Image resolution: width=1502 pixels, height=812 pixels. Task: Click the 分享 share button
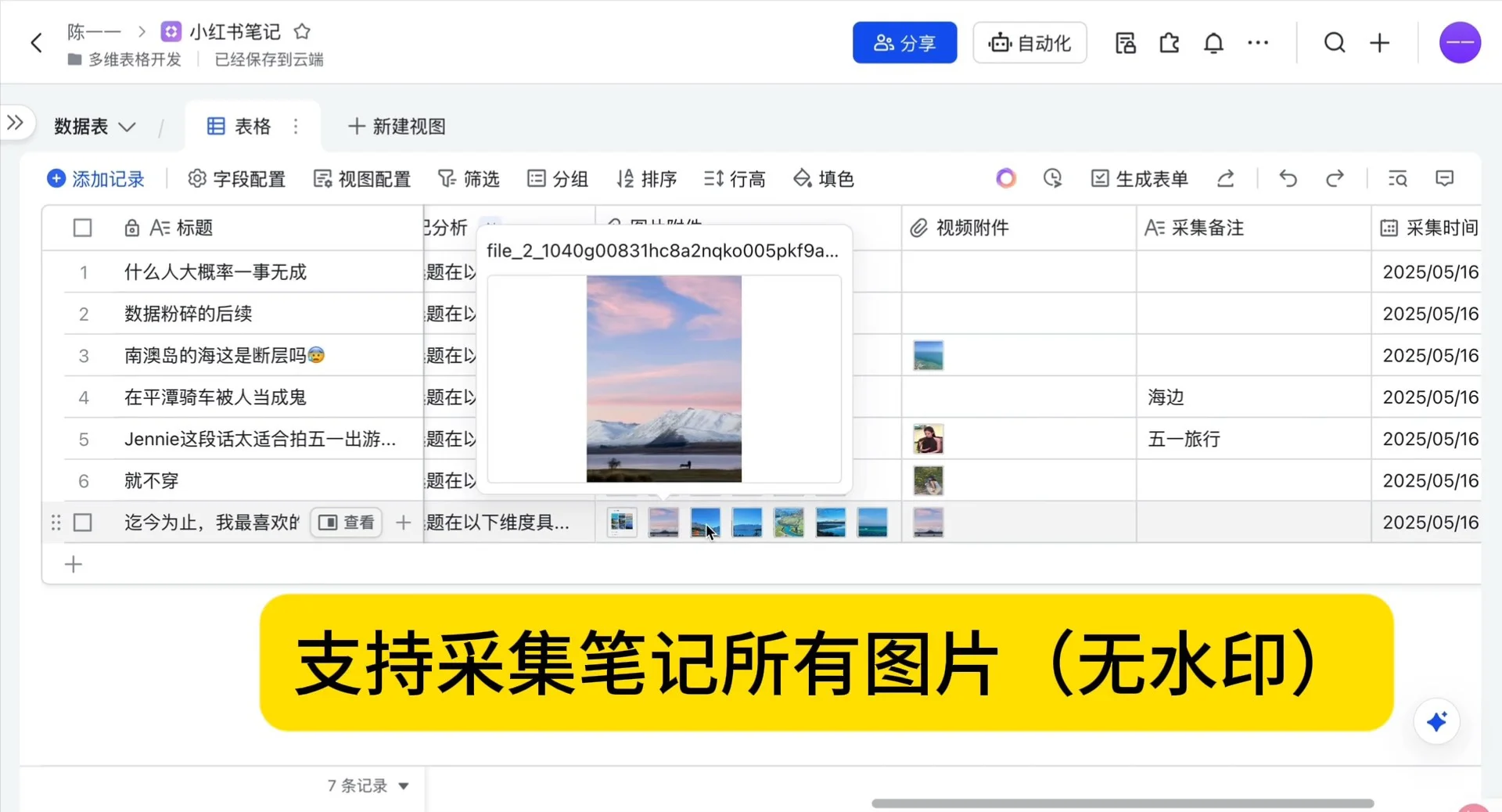[904, 43]
